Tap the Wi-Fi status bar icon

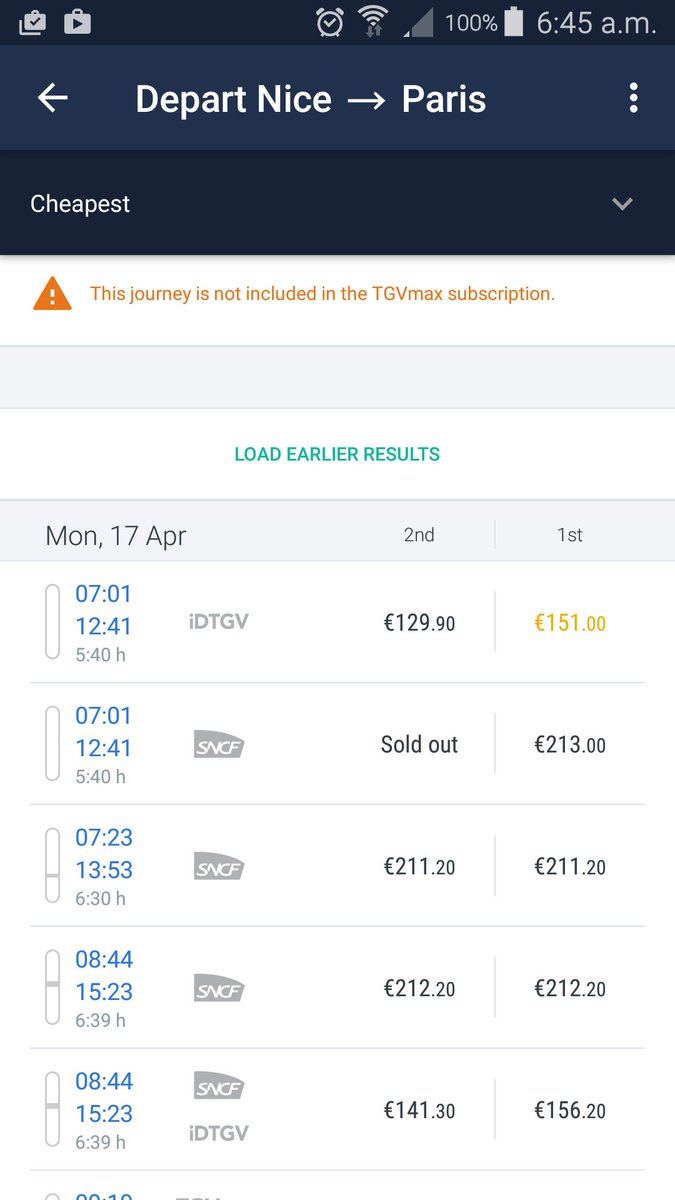(373, 22)
